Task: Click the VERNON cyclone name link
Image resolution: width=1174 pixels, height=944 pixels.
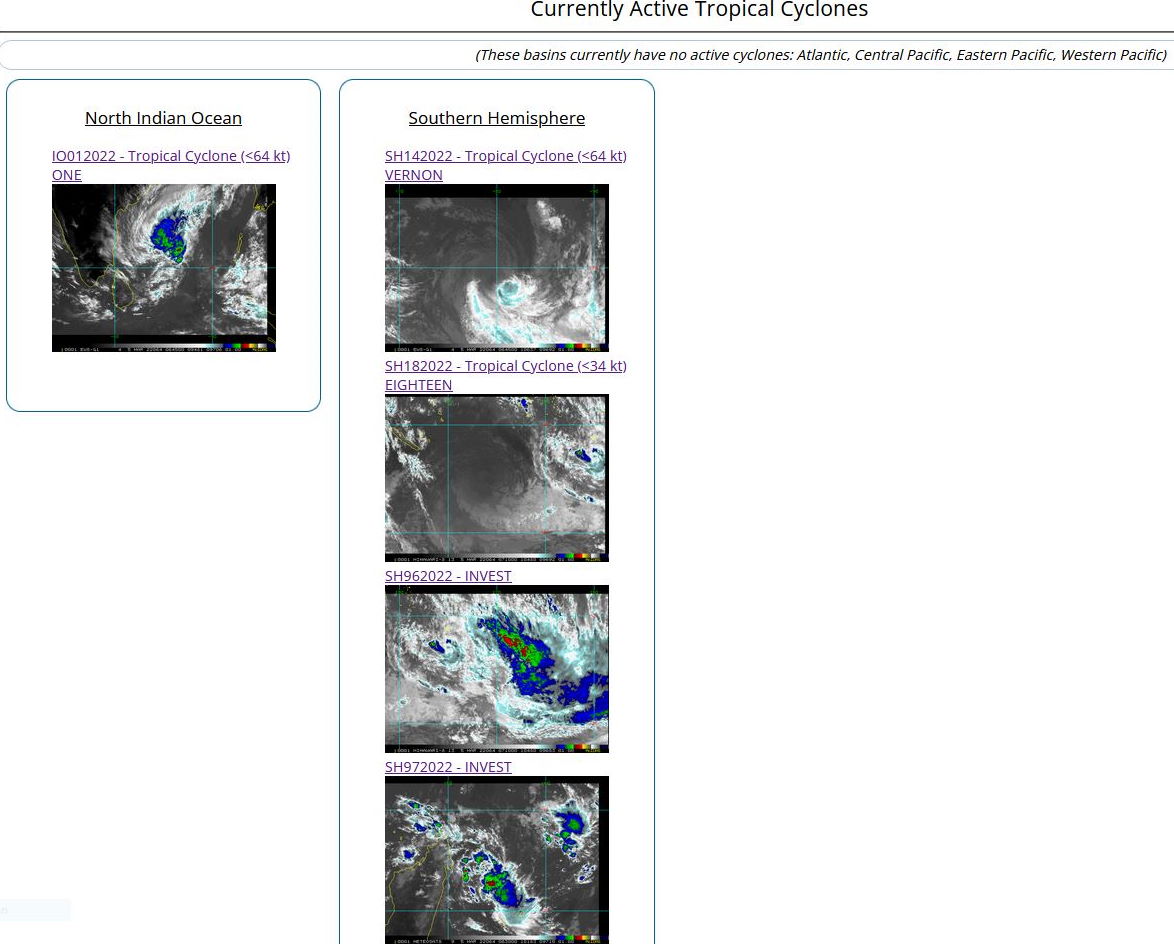Action: click(413, 175)
